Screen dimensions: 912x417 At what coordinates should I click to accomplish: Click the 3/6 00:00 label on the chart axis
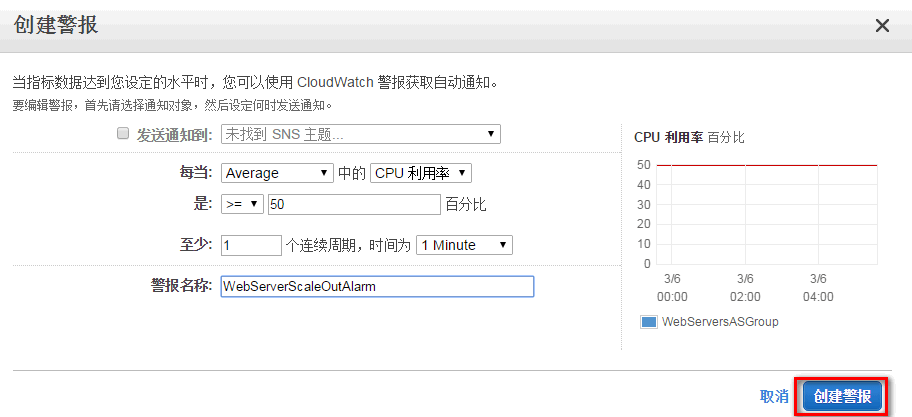click(x=672, y=288)
